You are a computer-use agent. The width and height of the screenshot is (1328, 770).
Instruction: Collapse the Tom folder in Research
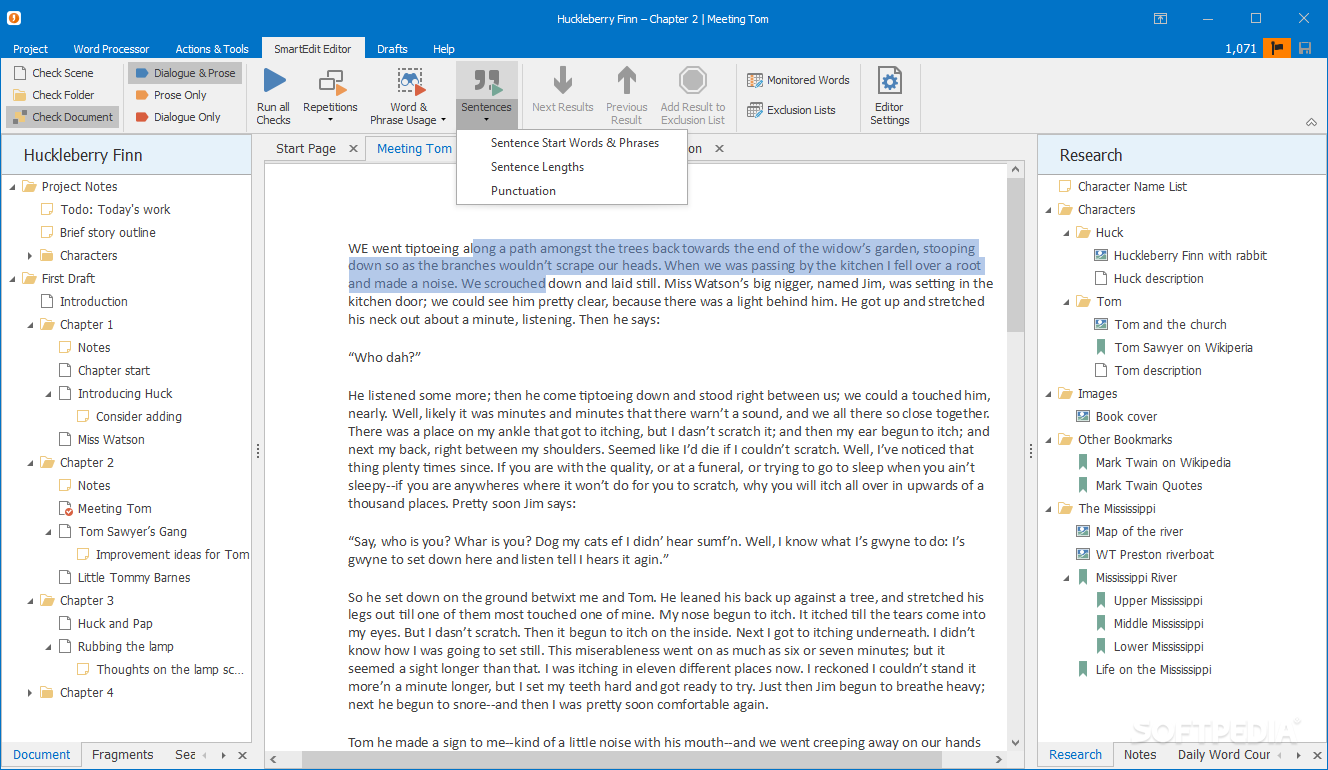point(1066,302)
